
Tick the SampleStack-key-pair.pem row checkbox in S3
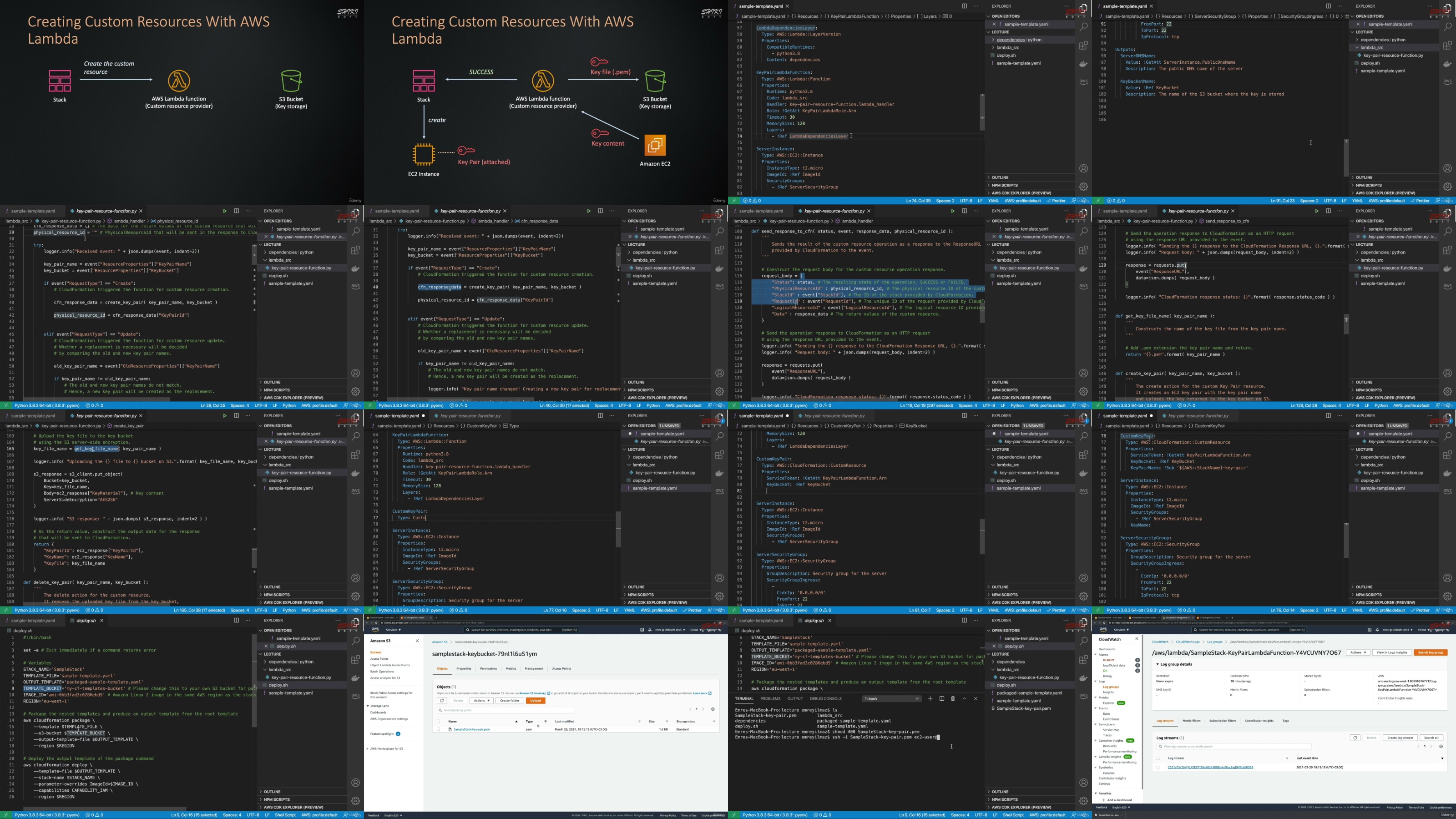point(438,730)
